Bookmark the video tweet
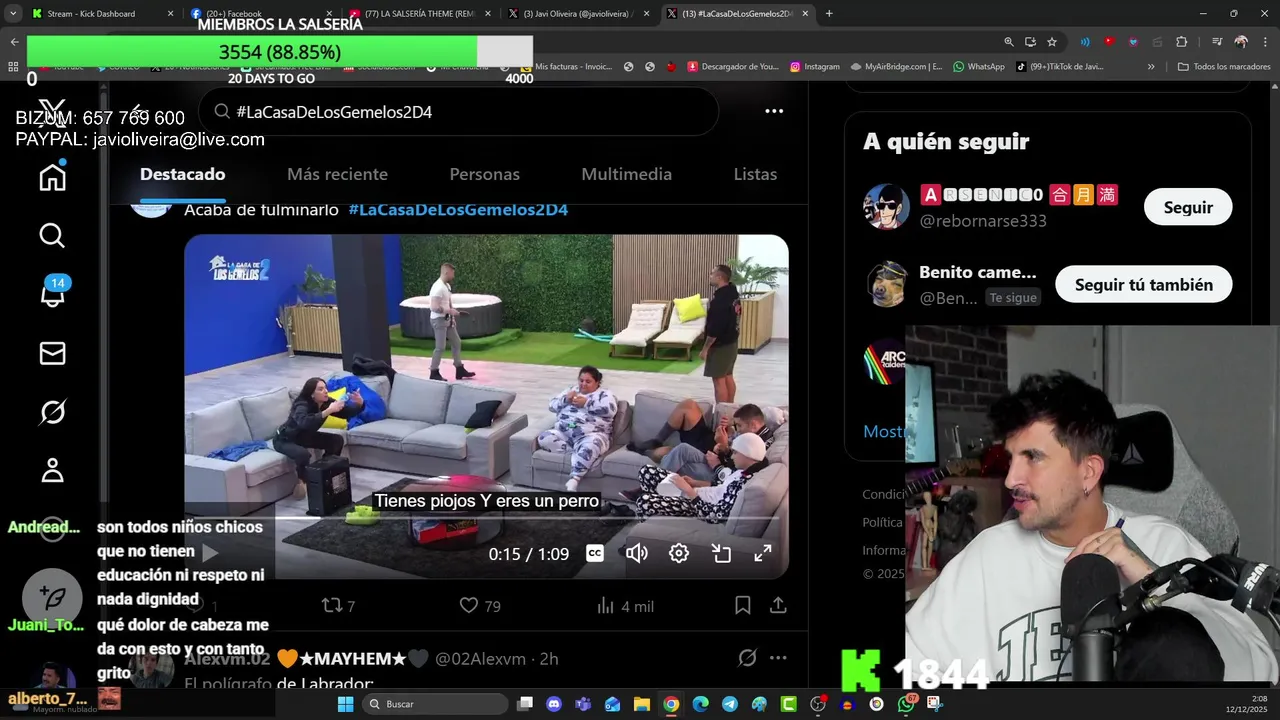The height and width of the screenshot is (720, 1280). [743, 605]
